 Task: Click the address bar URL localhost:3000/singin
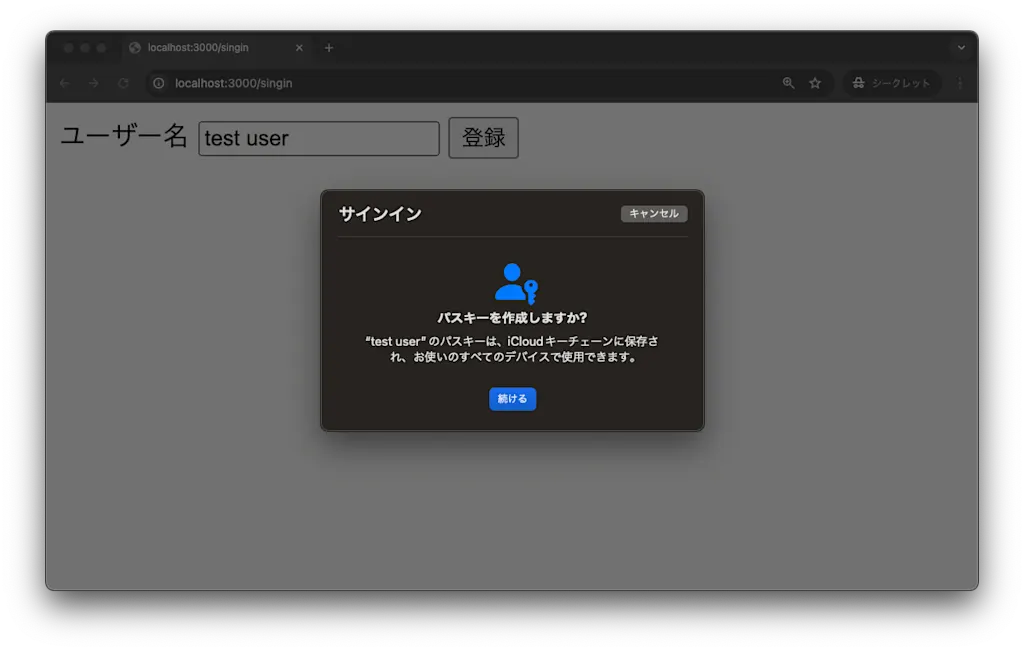233,84
